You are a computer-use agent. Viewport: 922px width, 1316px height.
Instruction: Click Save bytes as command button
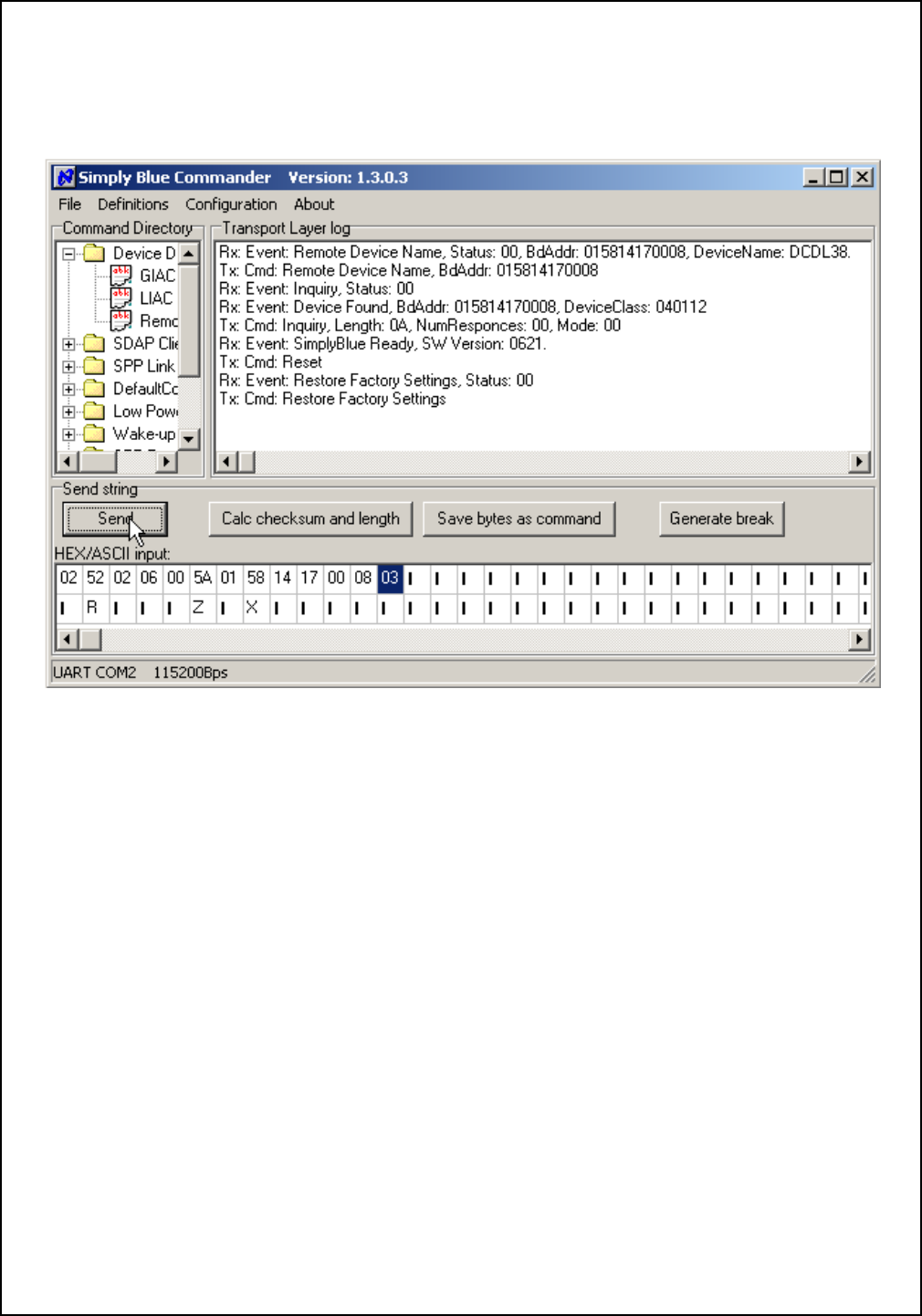[519, 519]
